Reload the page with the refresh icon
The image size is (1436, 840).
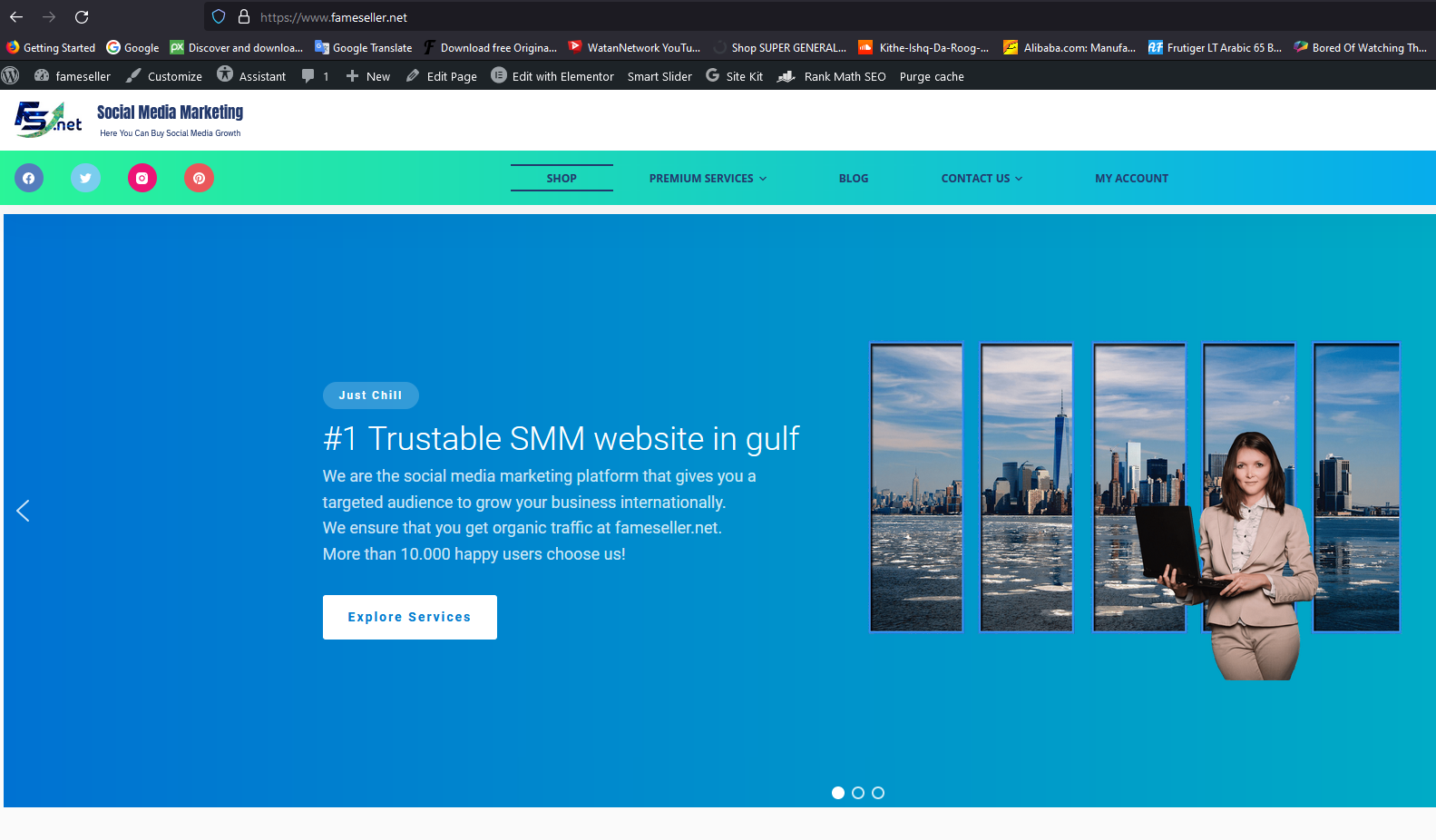click(82, 16)
